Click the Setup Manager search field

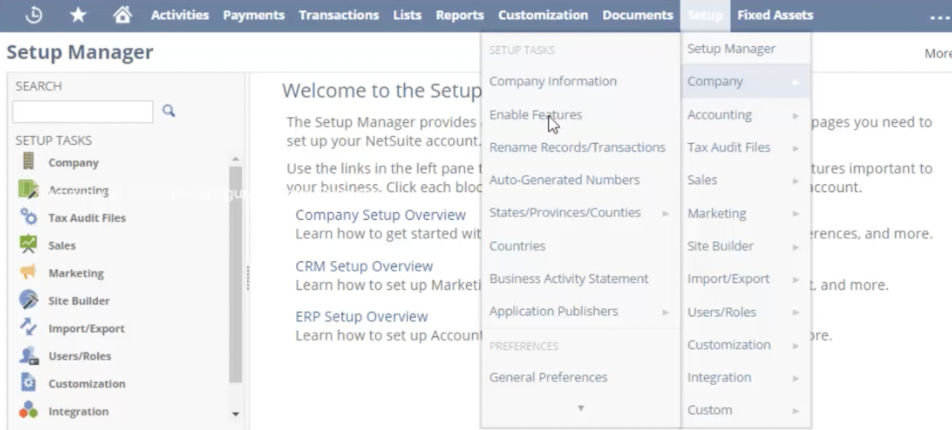[83, 111]
